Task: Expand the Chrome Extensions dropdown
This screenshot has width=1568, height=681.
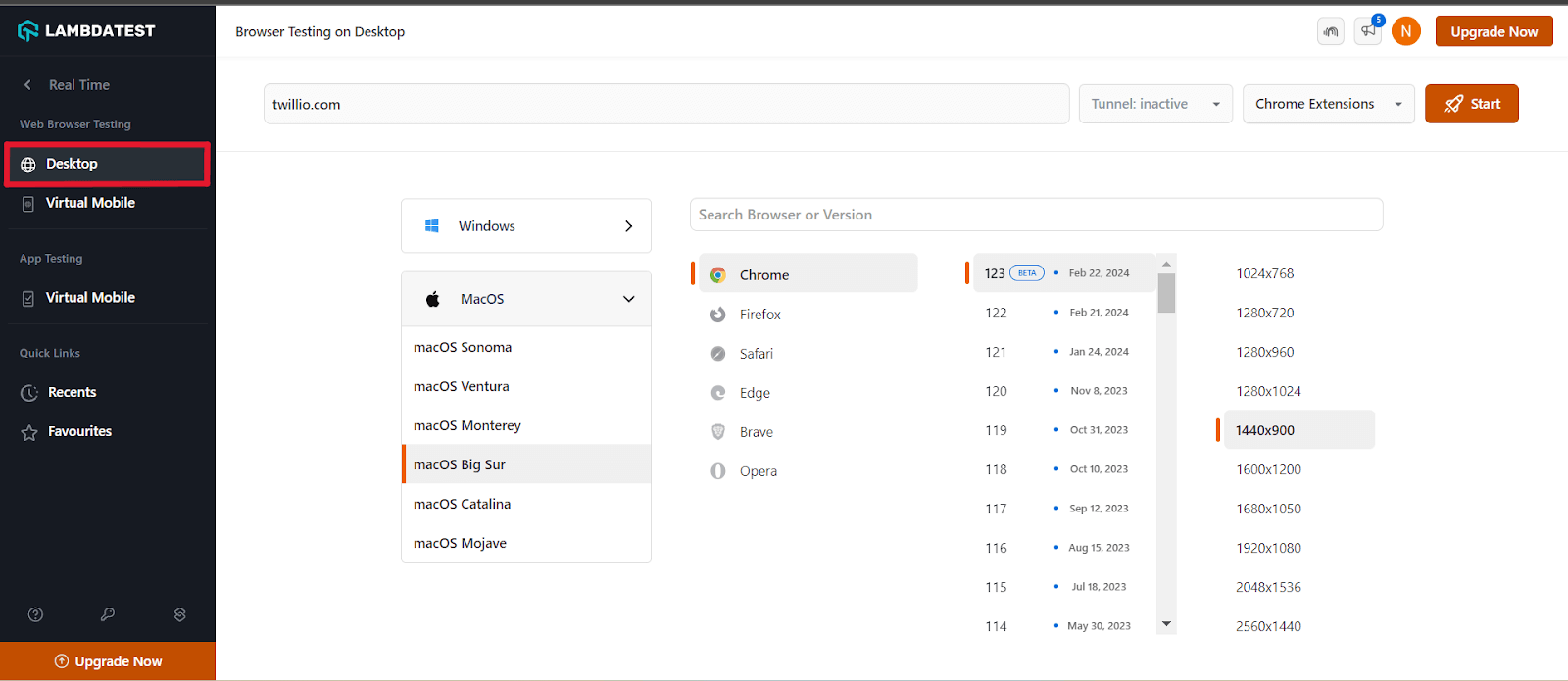Action: tap(1327, 104)
